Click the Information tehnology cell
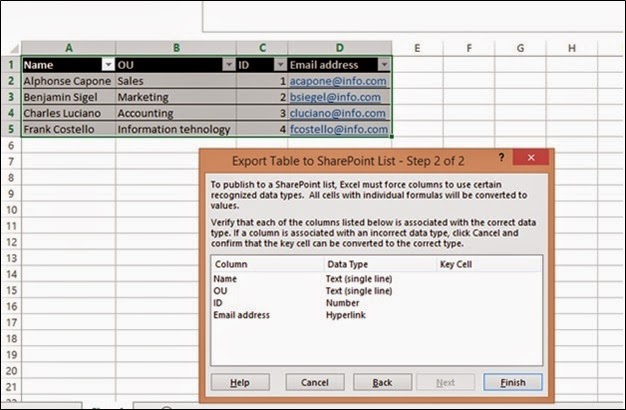This screenshot has height=410, width=626. [x=176, y=129]
